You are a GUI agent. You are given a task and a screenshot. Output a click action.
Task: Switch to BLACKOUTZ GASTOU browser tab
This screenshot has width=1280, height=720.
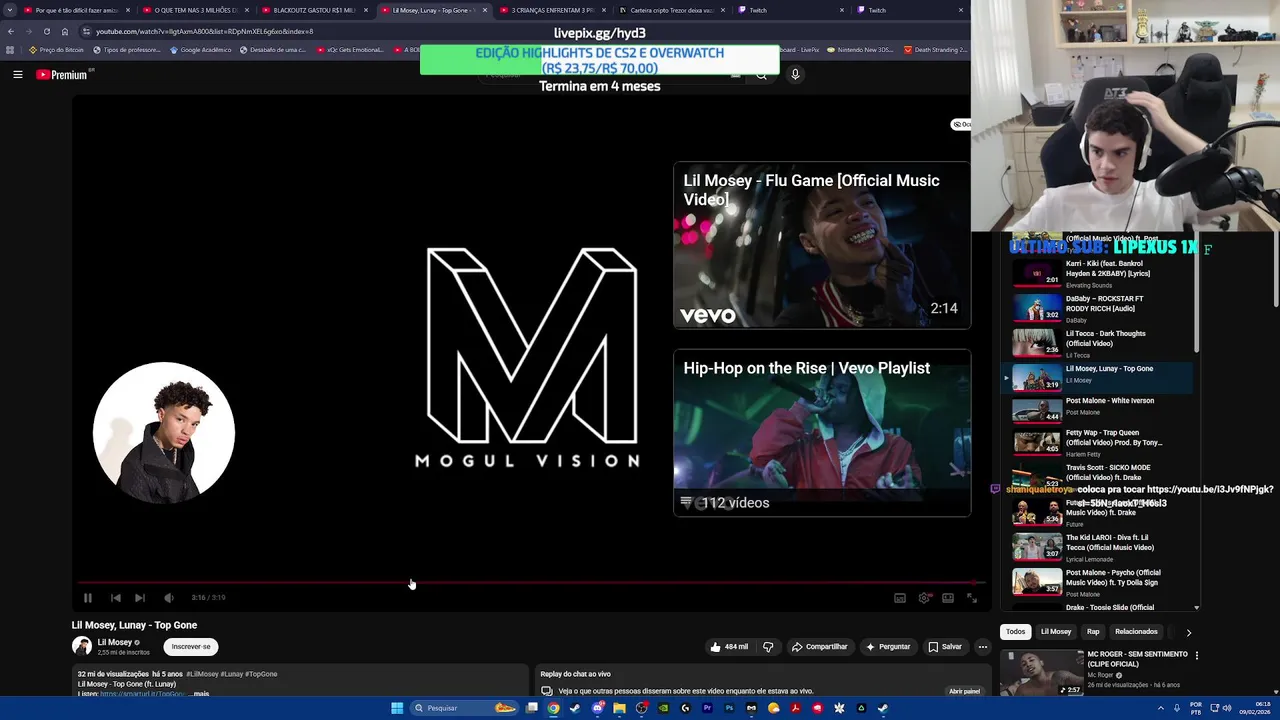click(314, 10)
